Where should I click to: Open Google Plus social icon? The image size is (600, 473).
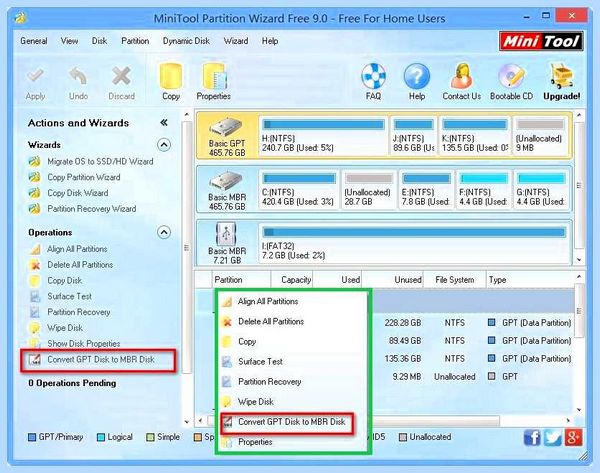(x=573, y=438)
